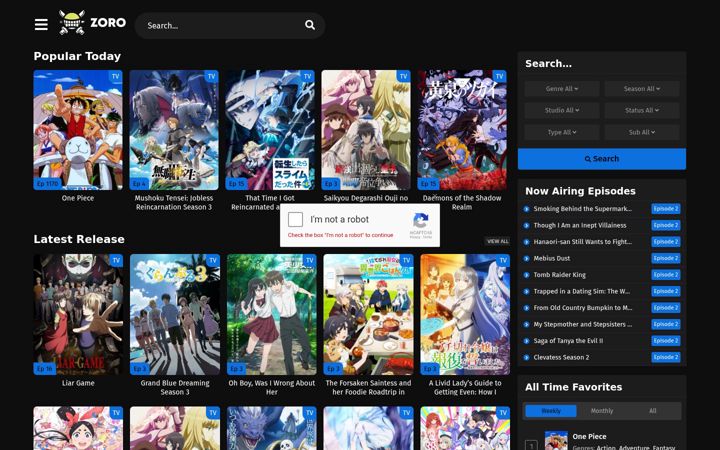Click Grand Blue Dreaming Season 3 title

pos(175,388)
